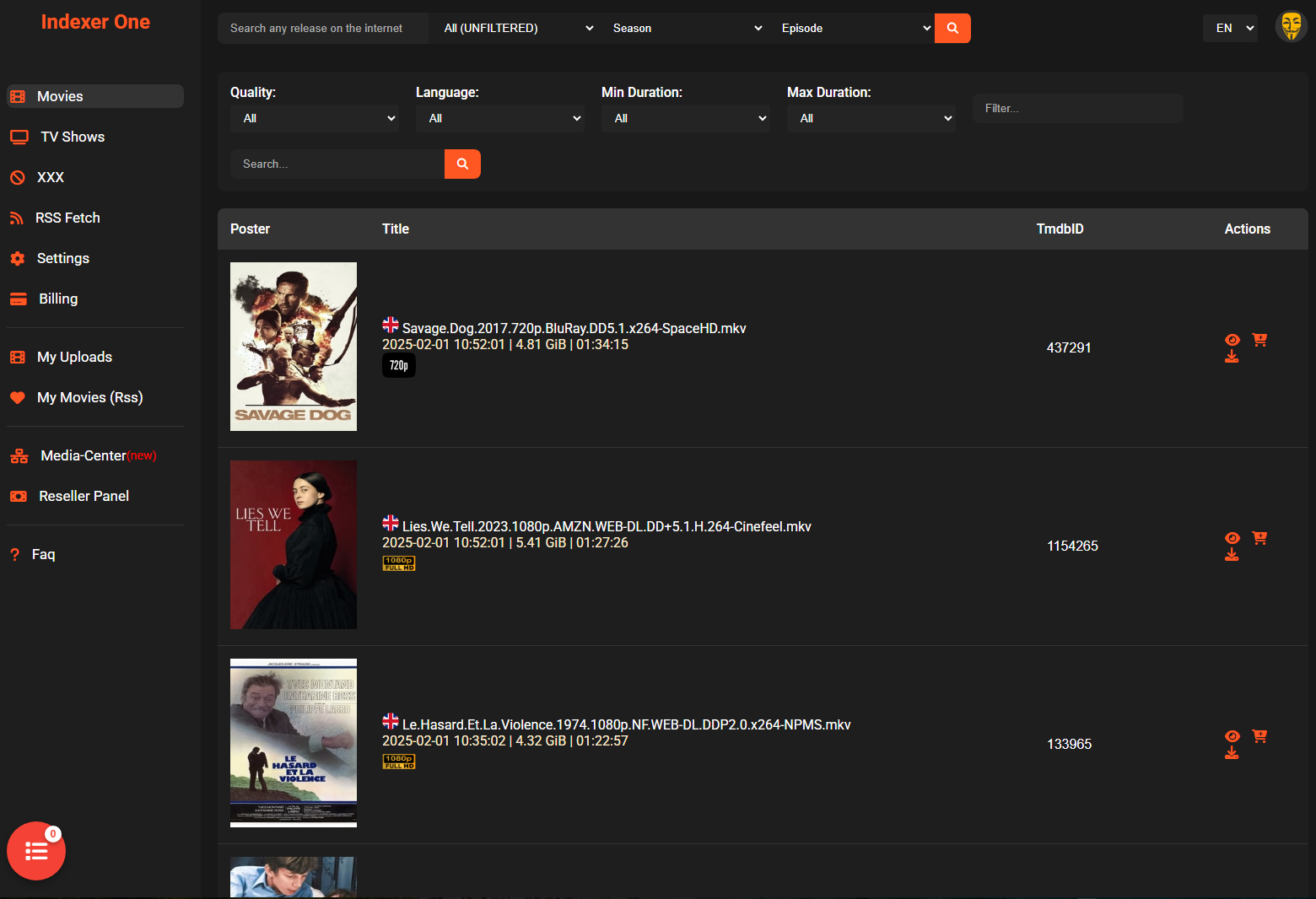Click the Reseller Panel money icon
This screenshot has height=899, width=1316.
pyautogui.click(x=19, y=496)
